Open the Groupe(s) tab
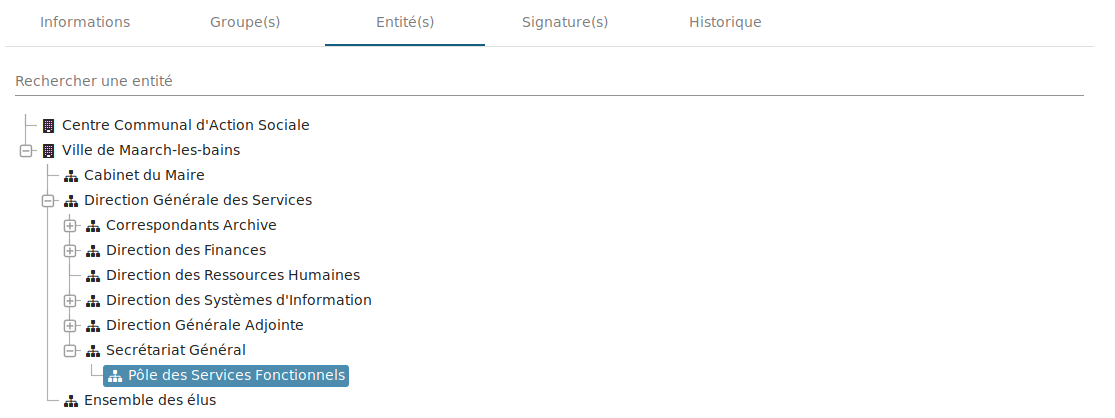The height and width of the screenshot is (418, 1115). 245,22
